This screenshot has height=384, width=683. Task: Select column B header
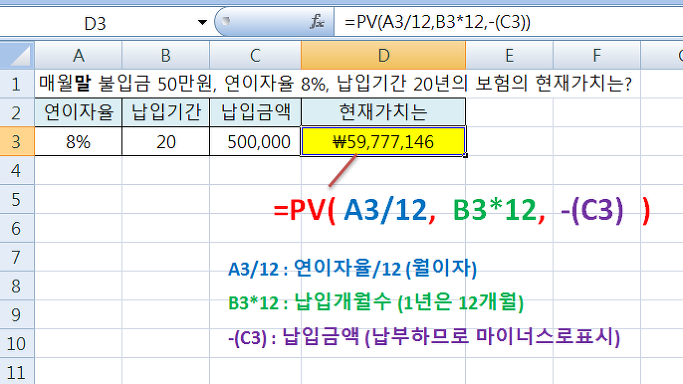tap(166, 55)
